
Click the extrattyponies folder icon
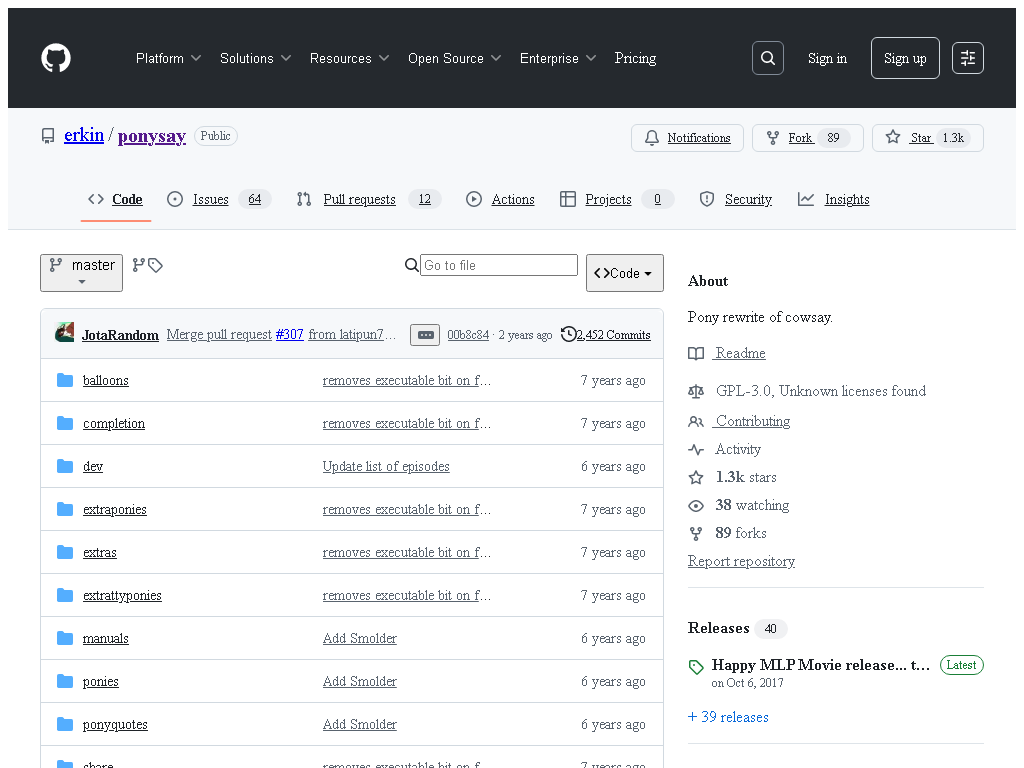(x=65, y=596)
